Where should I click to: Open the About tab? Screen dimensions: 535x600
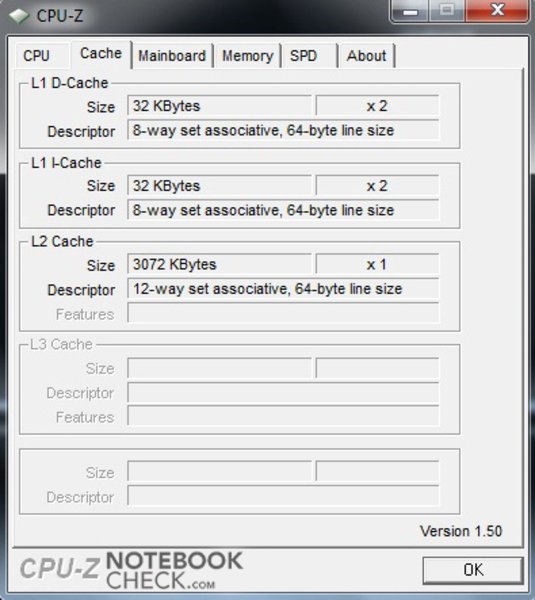pyautogui.click(x=366, y=56)
